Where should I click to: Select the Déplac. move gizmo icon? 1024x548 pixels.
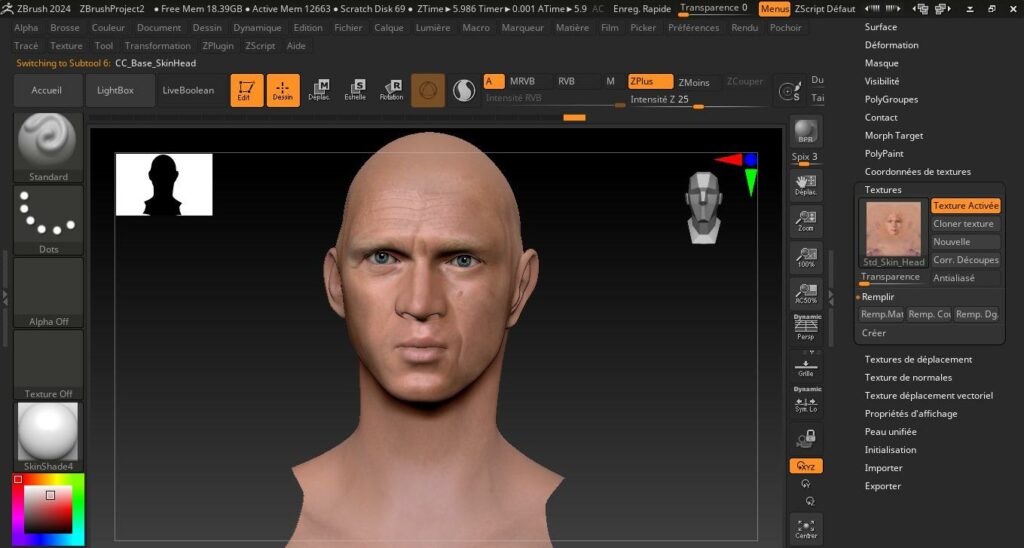coord(319,90)
